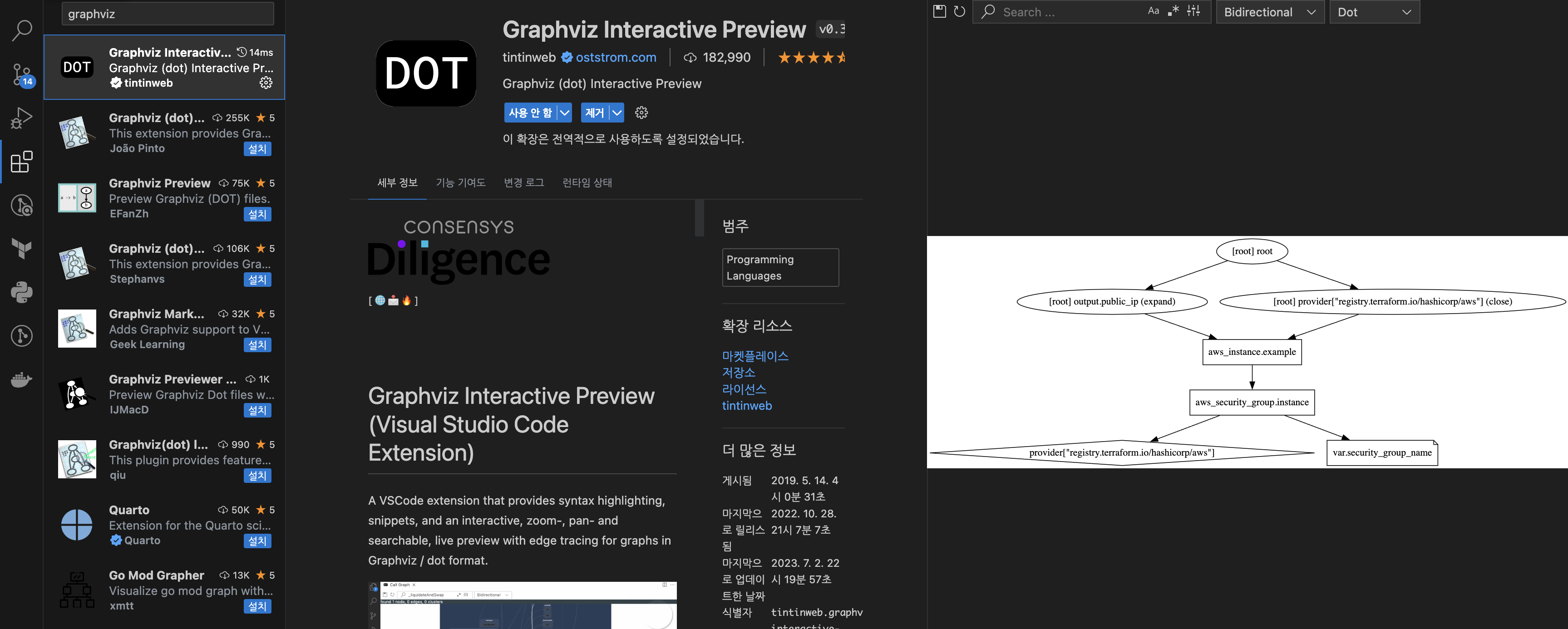Viewport: 1568px width, 629px height.
Task: Expand the 제거 dropdown arrow
Action: click(x=616, y=113)
